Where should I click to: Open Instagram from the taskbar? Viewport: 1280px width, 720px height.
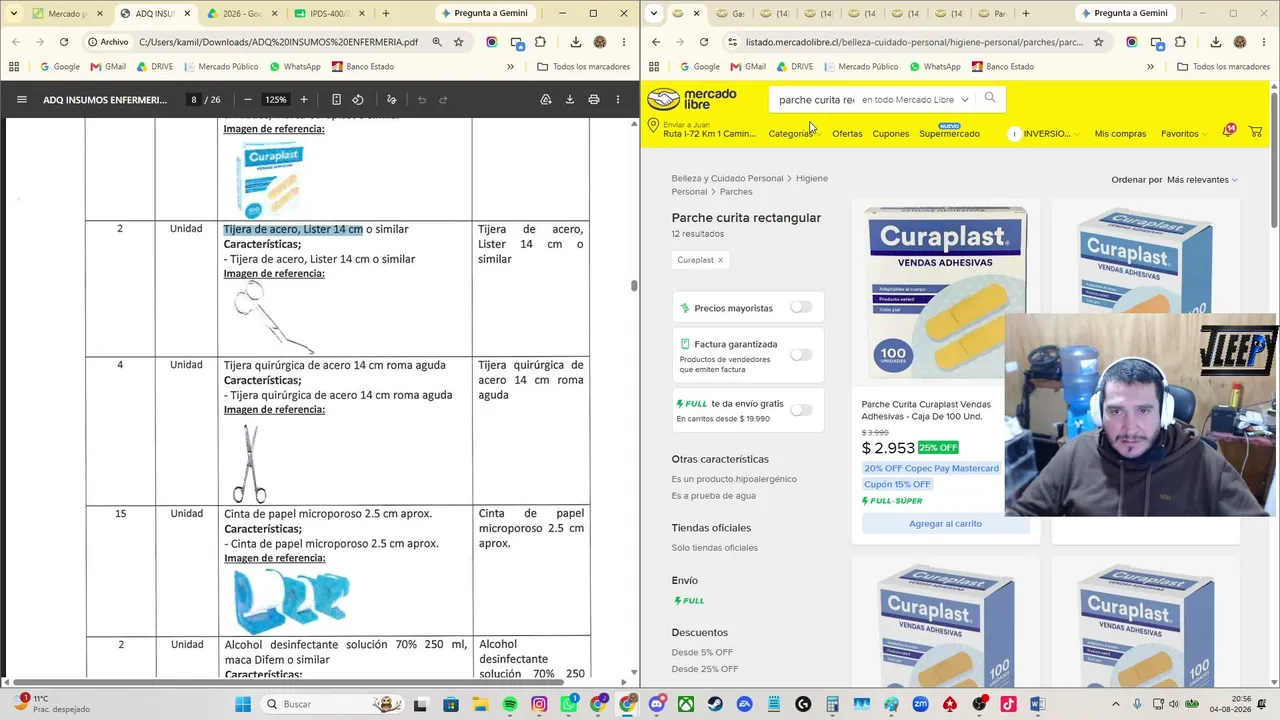point(539,704)
